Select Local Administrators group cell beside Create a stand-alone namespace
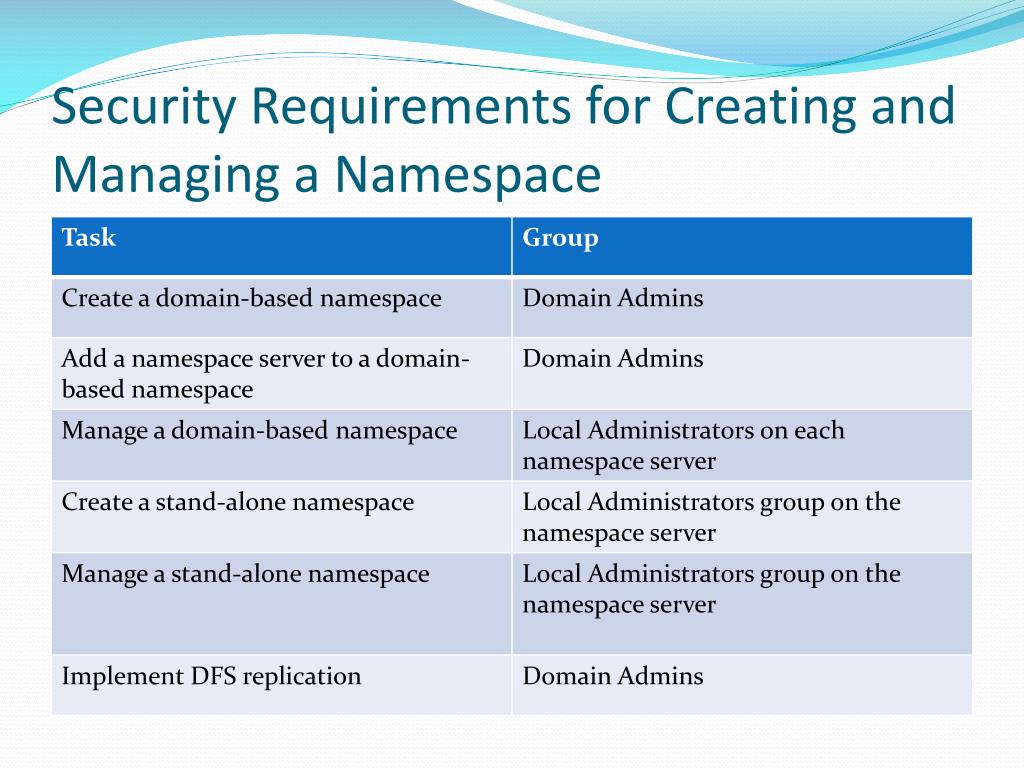 pyautogui.click(x=742, y=517)
